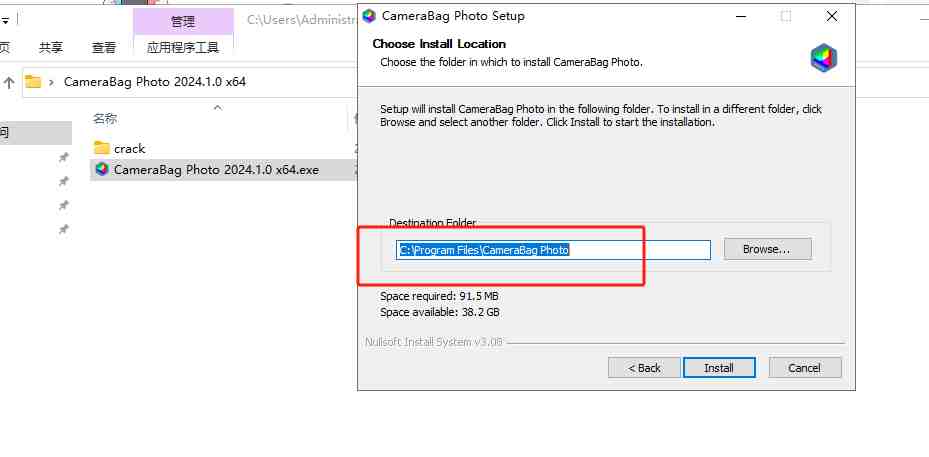Cancel the CameraBag Photo setup

804,368
